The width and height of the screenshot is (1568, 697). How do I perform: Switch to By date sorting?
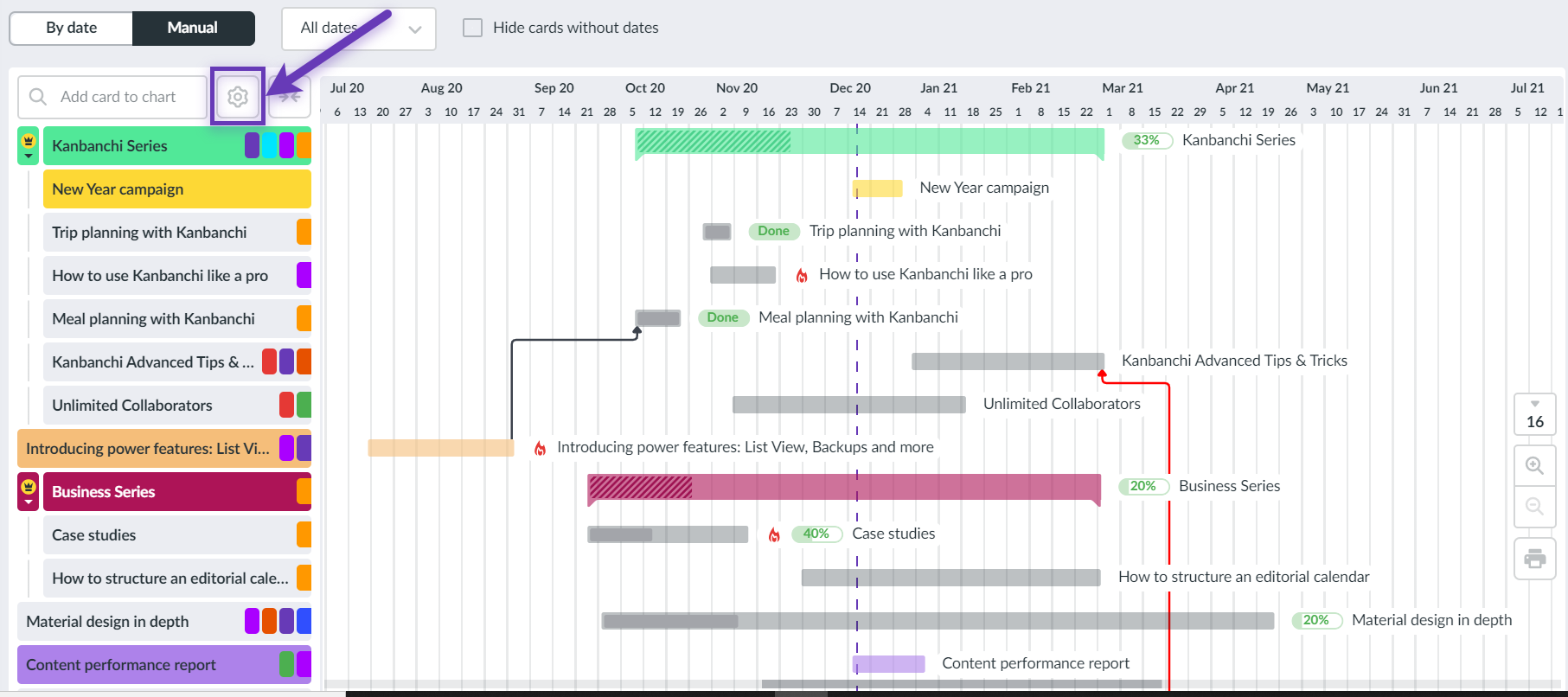click(x=71, y=28)
